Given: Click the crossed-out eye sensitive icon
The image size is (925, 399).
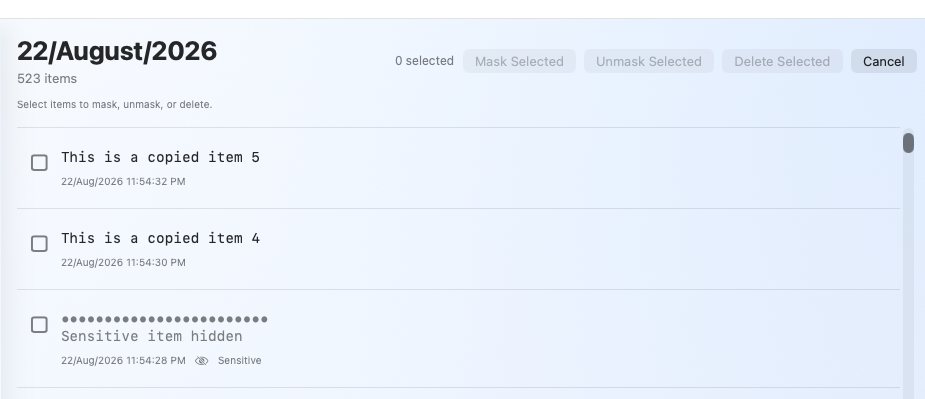Looking at the screenshot, I should [202, 361].
